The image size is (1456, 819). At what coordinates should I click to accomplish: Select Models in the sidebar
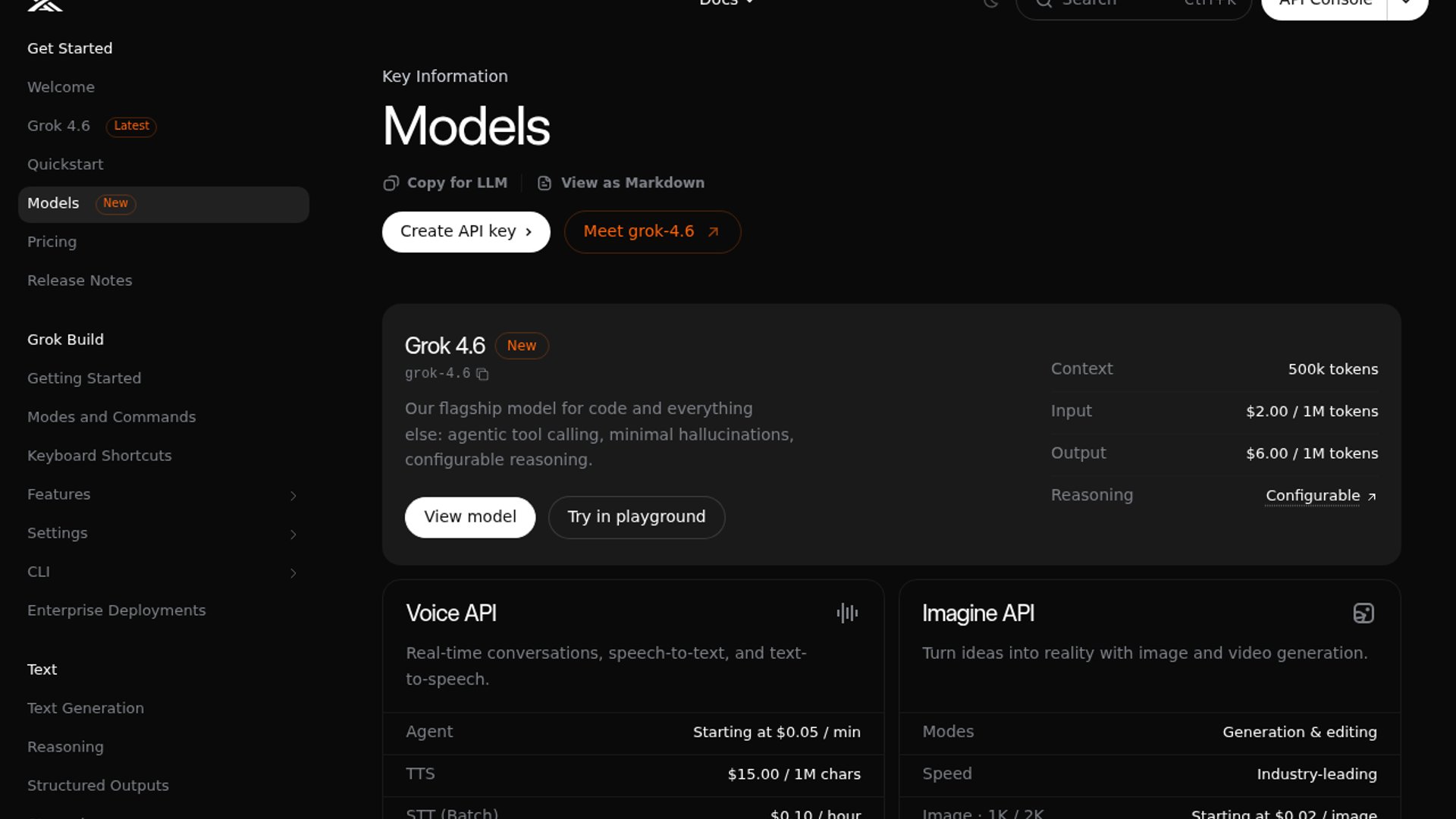[164, 204]
